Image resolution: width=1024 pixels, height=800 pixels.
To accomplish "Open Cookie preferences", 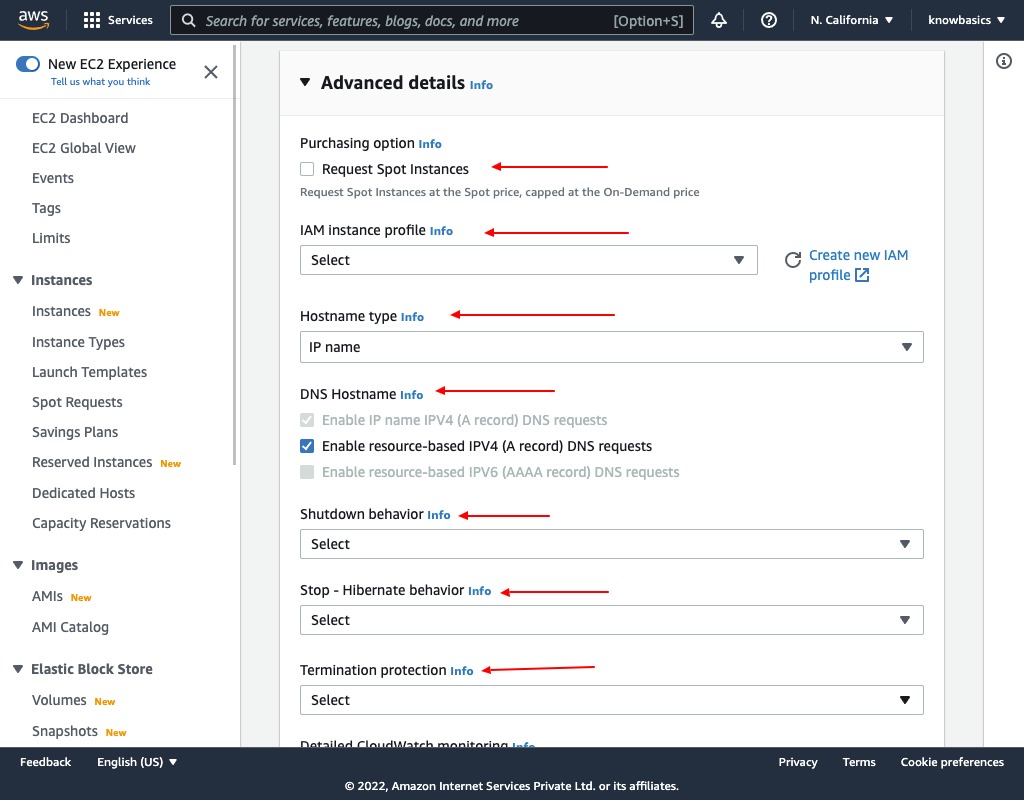I will pos(952,762).
